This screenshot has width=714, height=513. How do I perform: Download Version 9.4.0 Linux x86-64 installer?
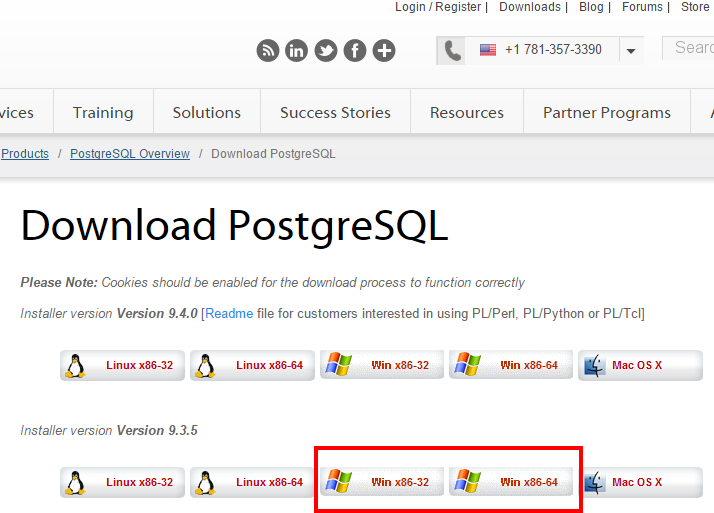coord(252,365)
